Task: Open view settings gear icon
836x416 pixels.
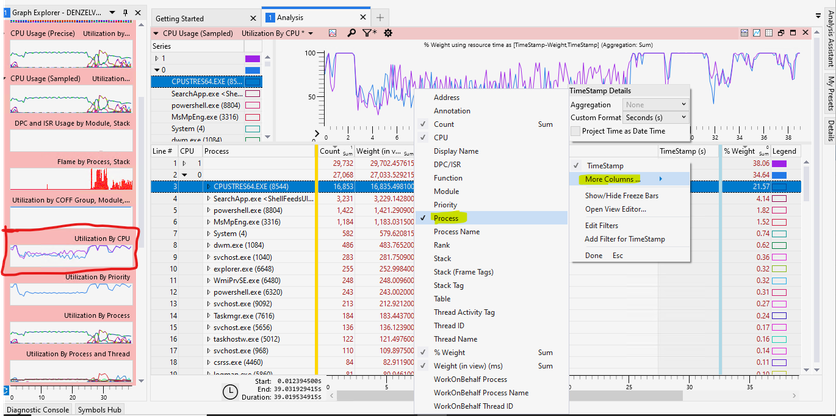Action: click(388, 33)
